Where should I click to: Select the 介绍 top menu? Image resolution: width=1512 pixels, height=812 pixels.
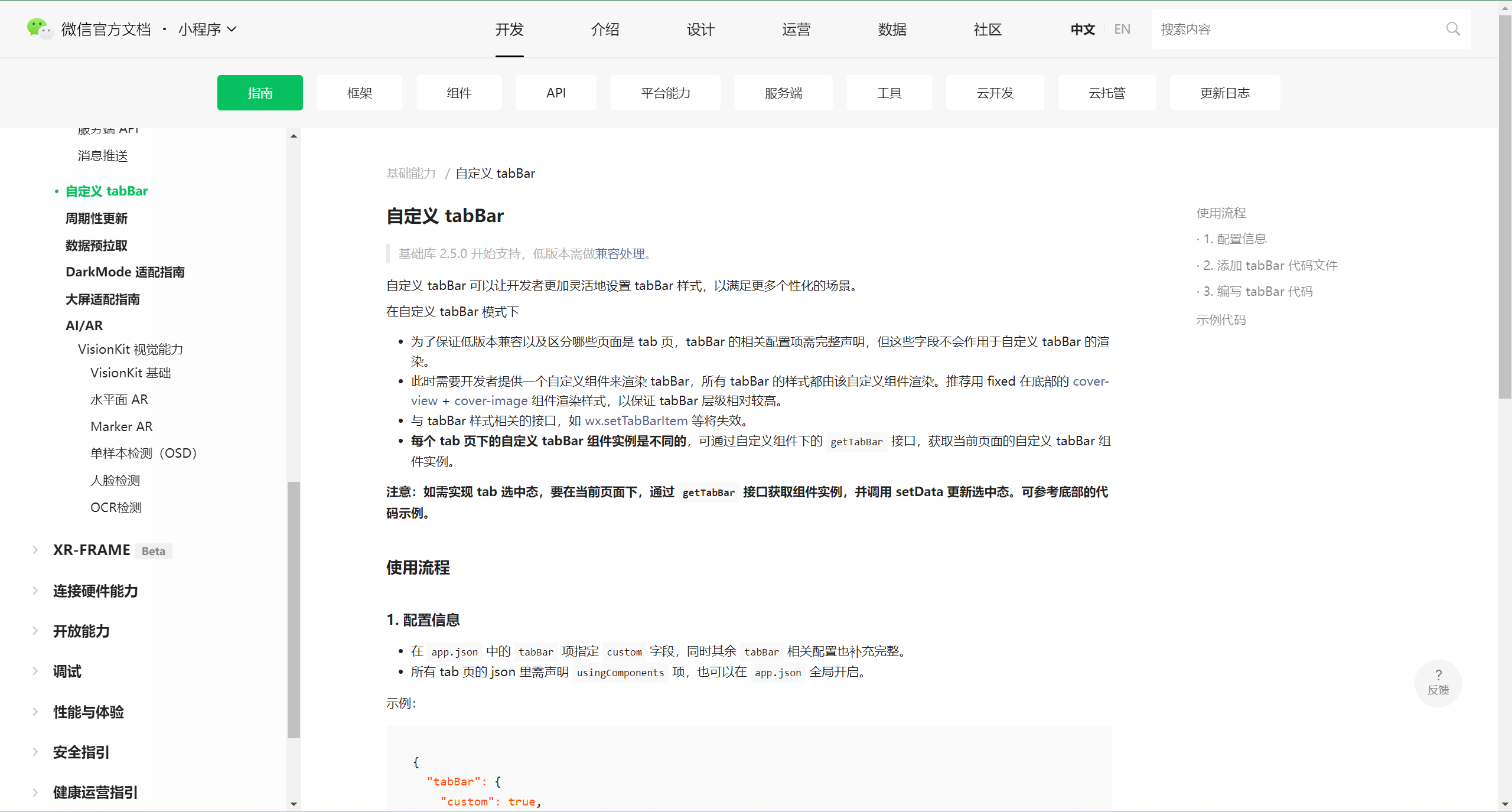(x=605, y=29)
